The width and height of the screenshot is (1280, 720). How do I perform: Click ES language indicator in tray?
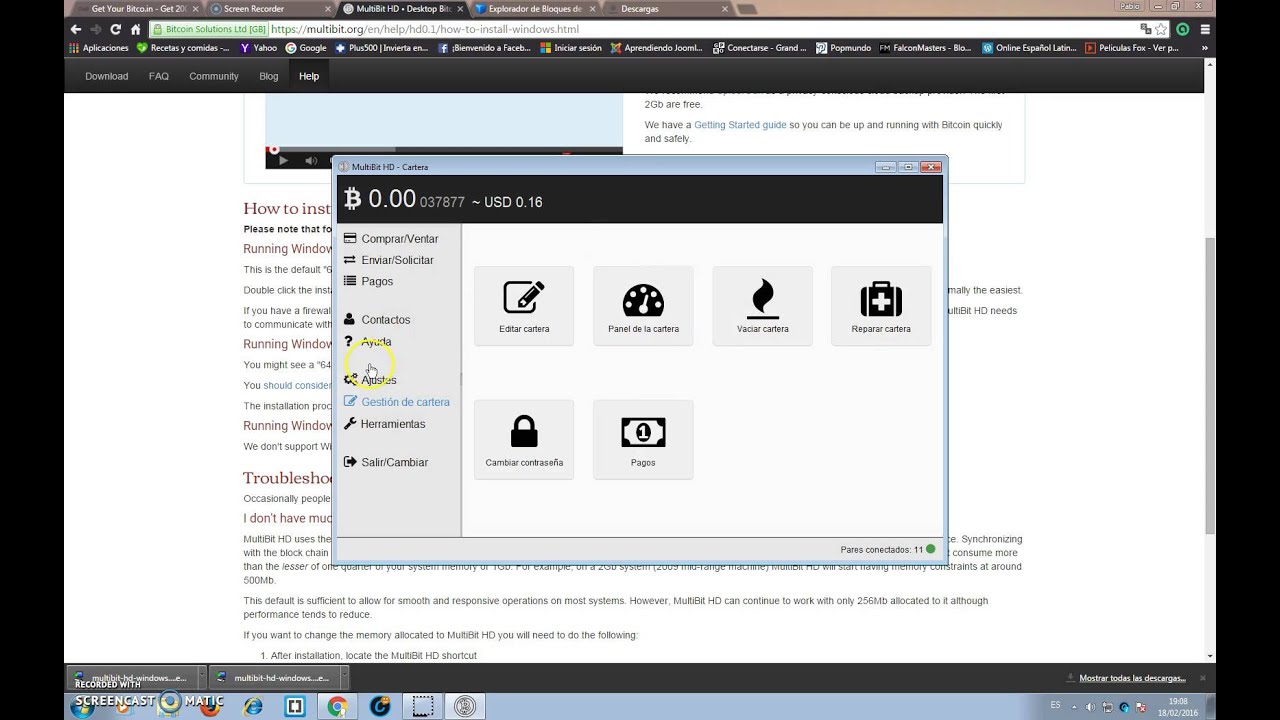1055,705
